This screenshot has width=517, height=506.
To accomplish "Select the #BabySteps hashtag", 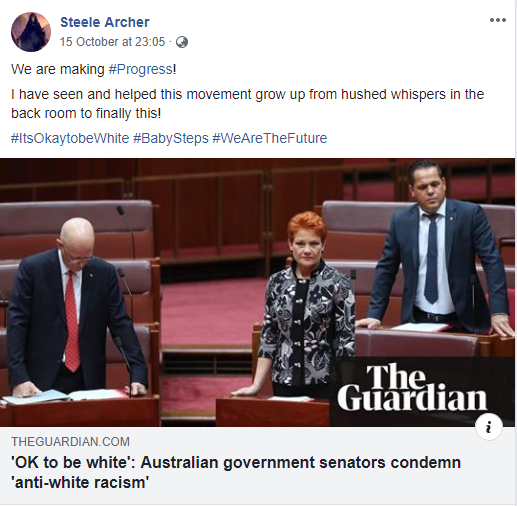I will coord(171,138).
